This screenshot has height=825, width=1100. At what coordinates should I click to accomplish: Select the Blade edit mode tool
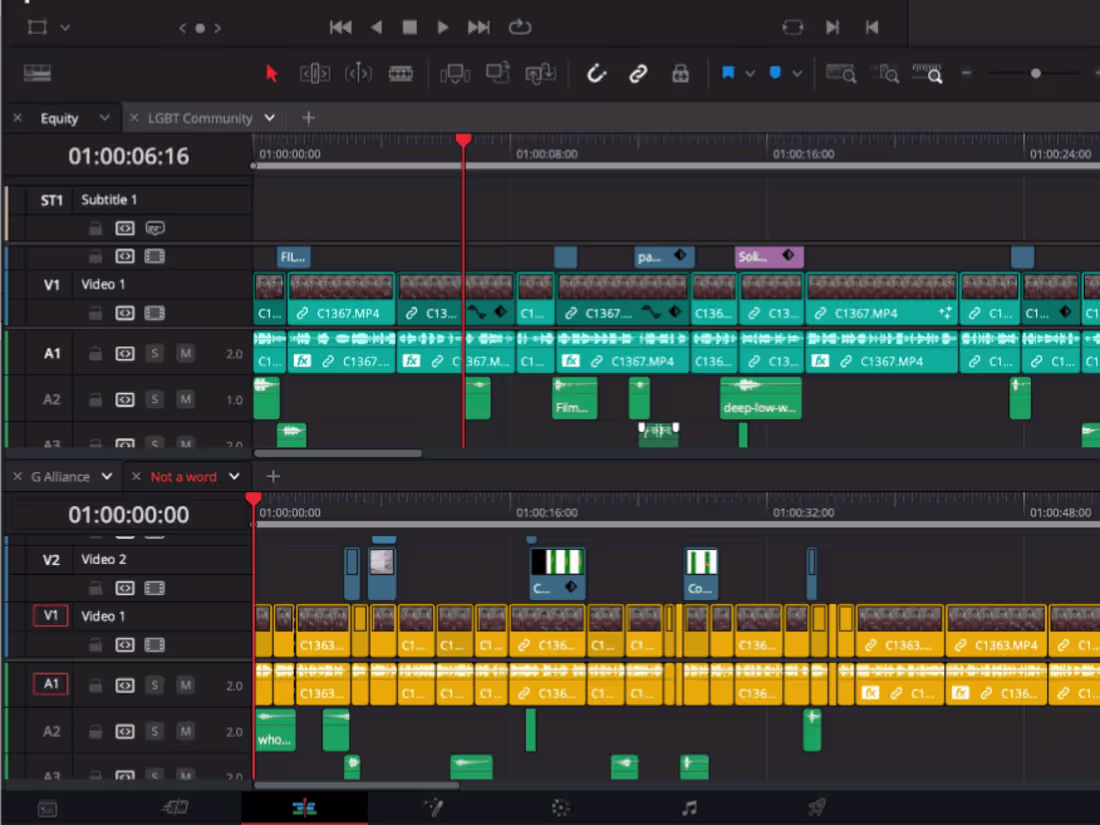(401, 73)
